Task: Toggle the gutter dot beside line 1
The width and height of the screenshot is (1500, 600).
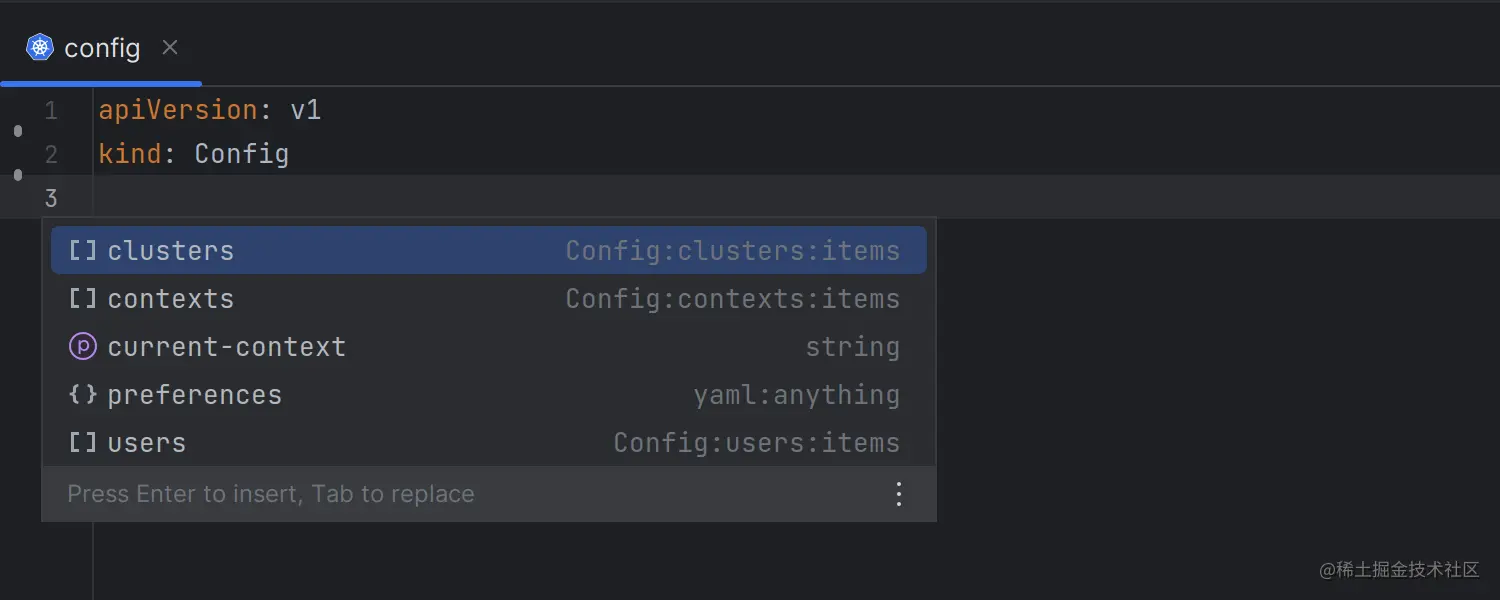Action: coord(17,130)
